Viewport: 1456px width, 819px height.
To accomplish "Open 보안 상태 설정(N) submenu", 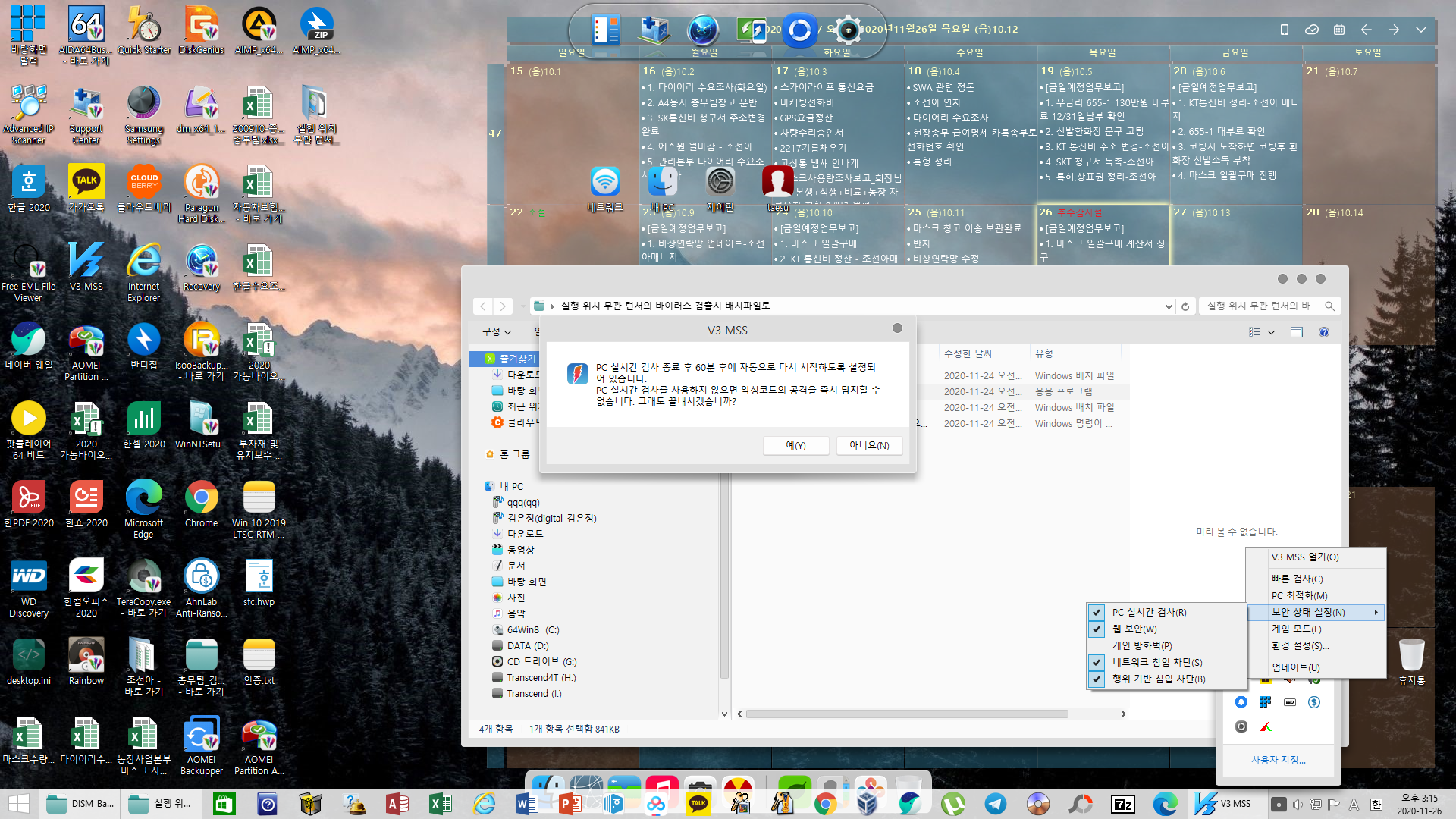I will click(x=1316, y=612).
